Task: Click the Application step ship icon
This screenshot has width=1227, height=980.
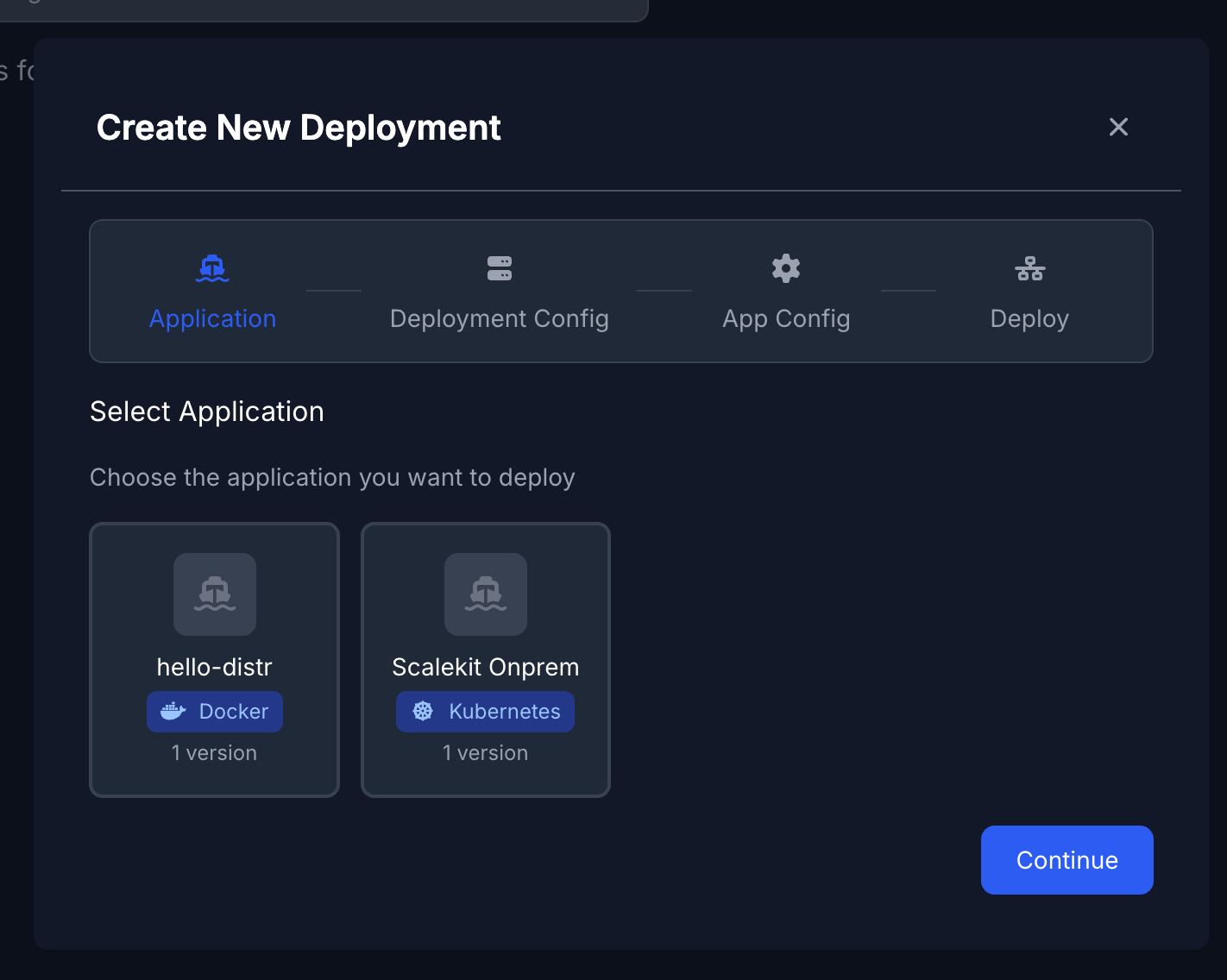Action: pyautogui.click(x=212, y=268)
